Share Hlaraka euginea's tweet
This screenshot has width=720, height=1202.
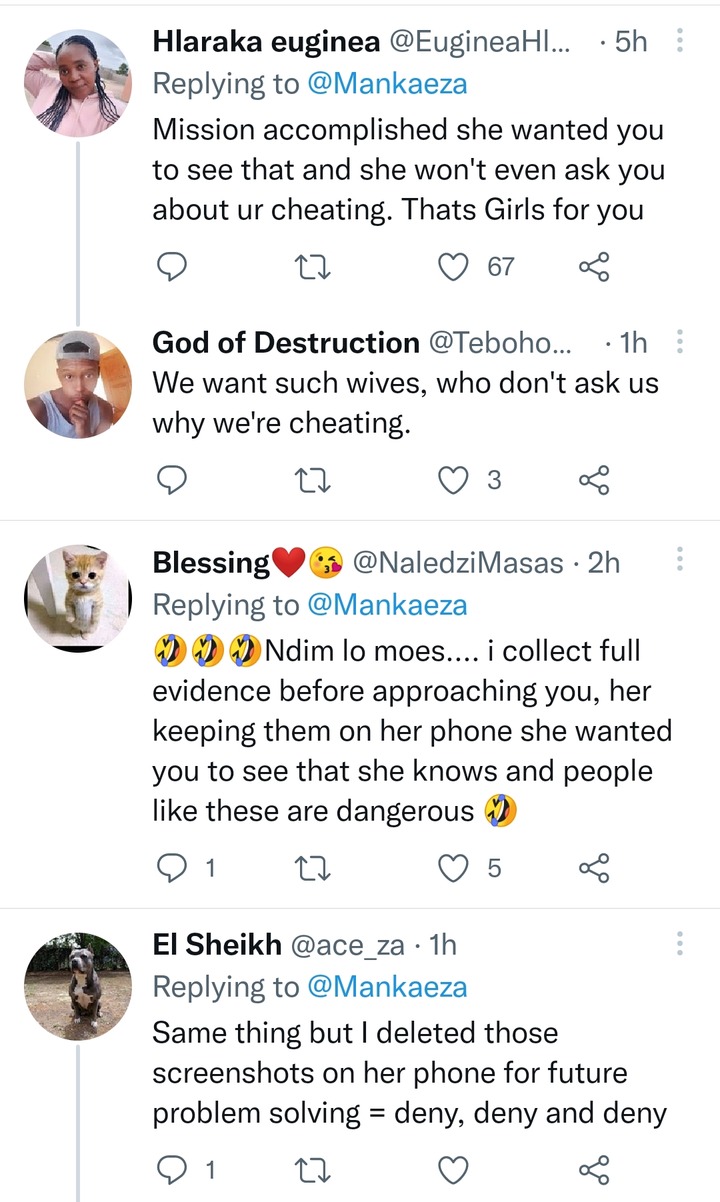click(x=595, y=266)
